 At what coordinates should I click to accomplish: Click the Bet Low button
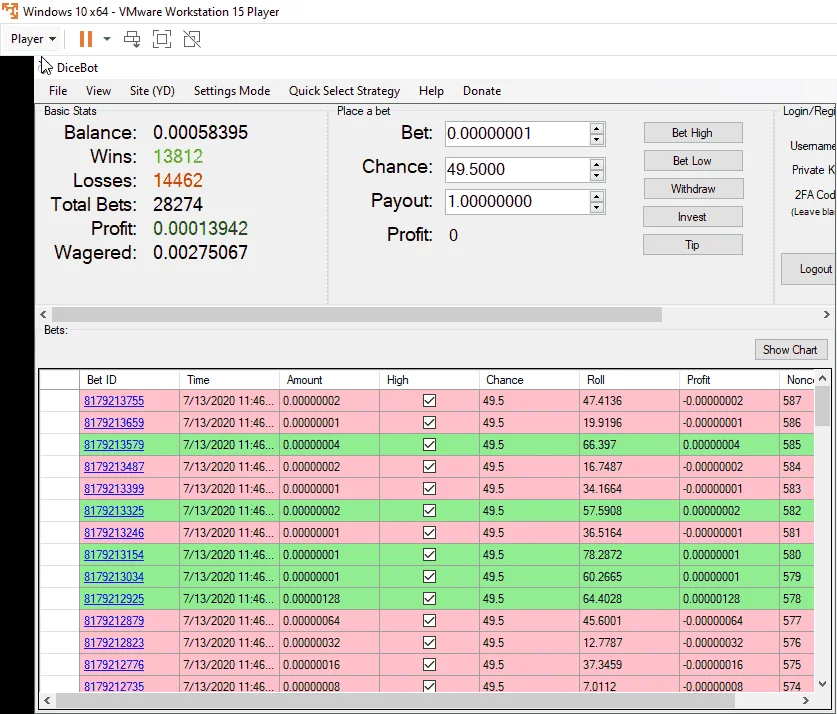coord(693,161)
